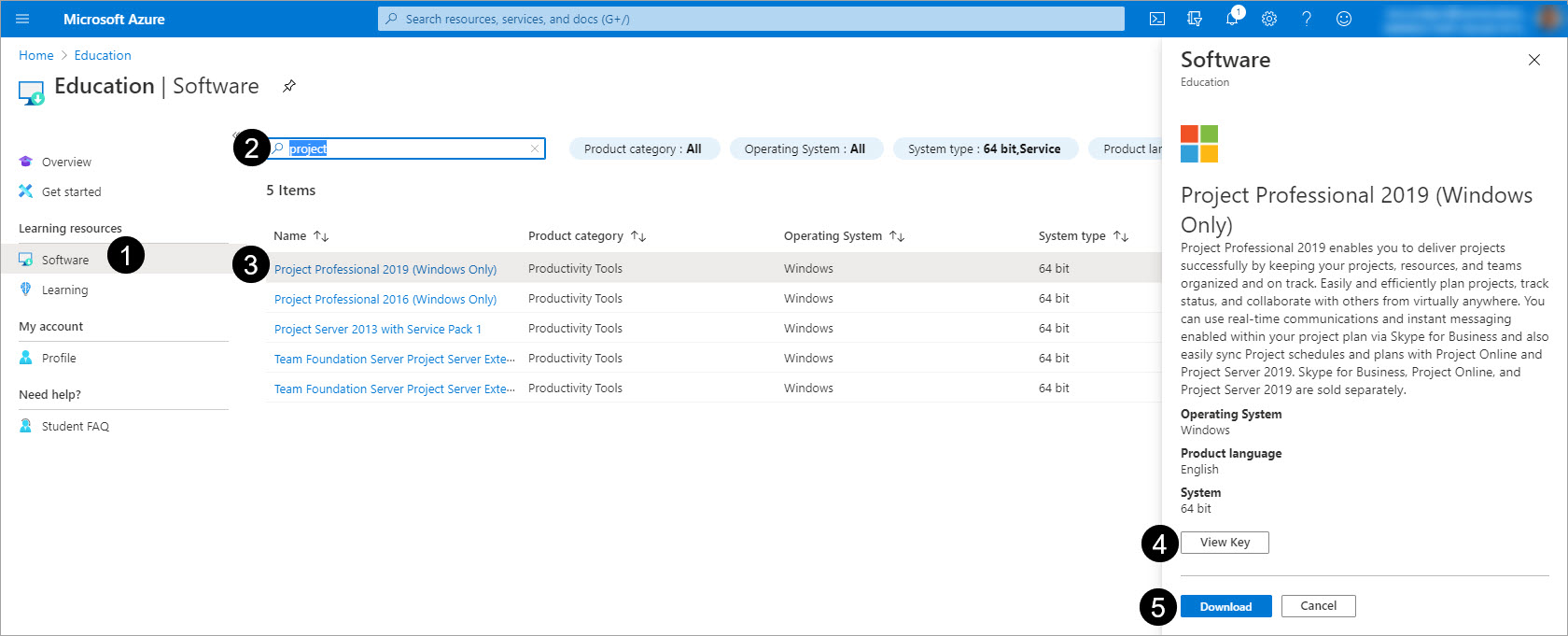Click the Get started icon in the sidebar
1568x636 pixels.
[x=26, y=191]
